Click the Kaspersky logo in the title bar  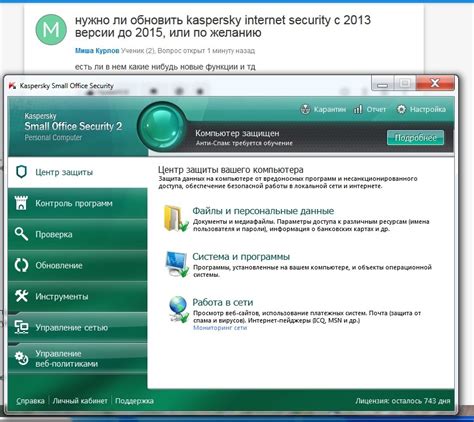coord(13,85)
